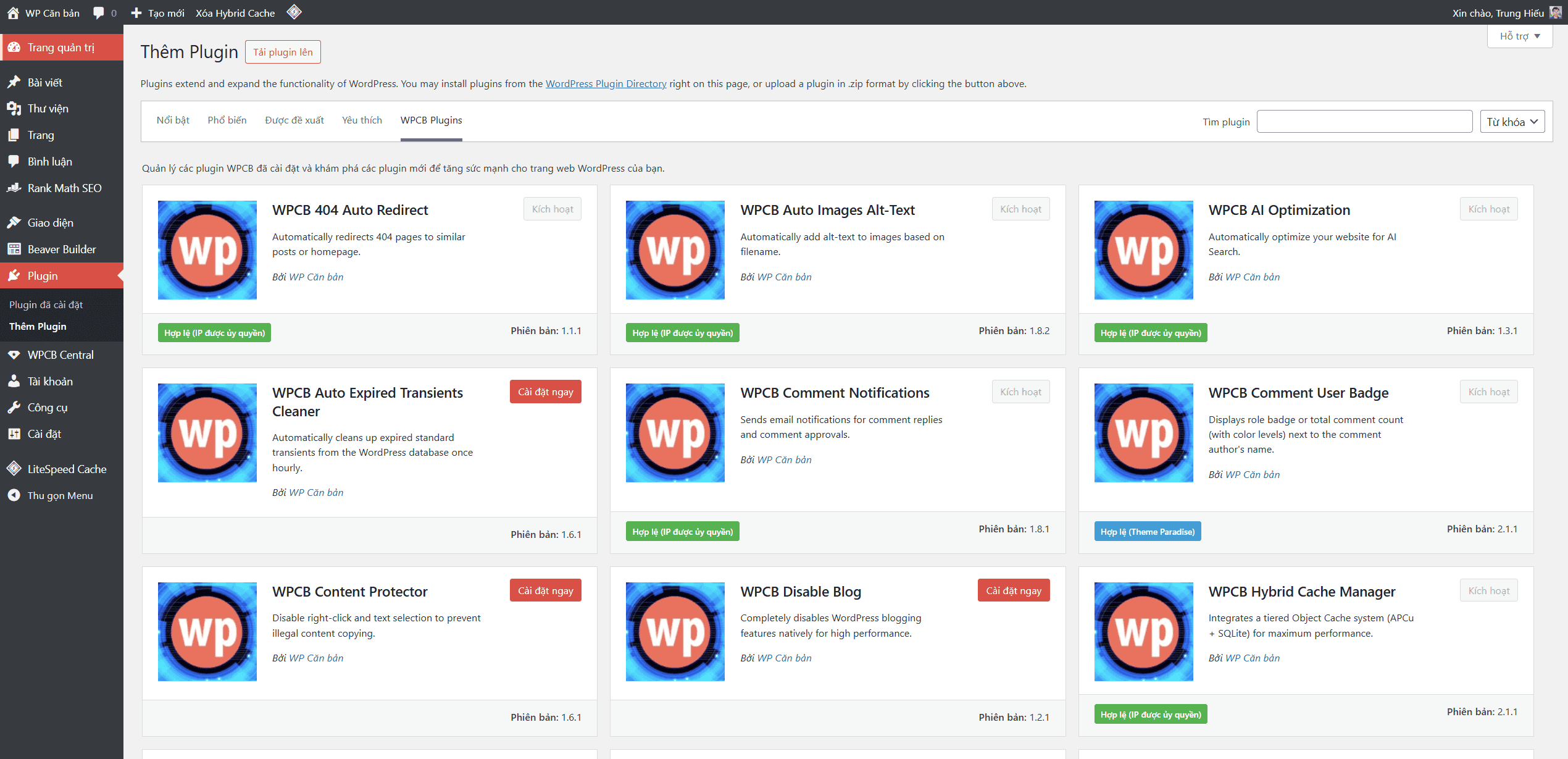Open the WordPress Plugin Directory link
The width and height of the screenshot is (1568, 759).
(x=606, y=83)
